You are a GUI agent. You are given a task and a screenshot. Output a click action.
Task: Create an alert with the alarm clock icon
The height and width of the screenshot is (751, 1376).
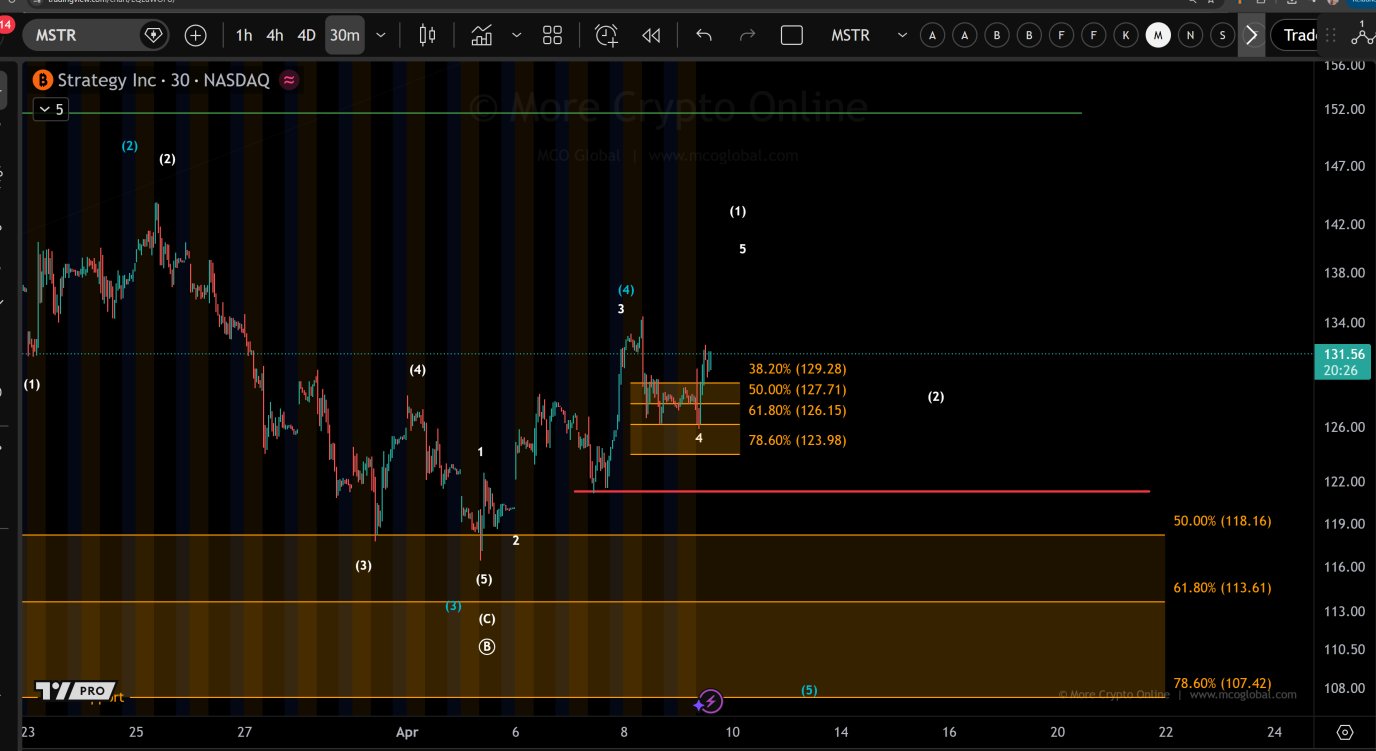[607, 36]
